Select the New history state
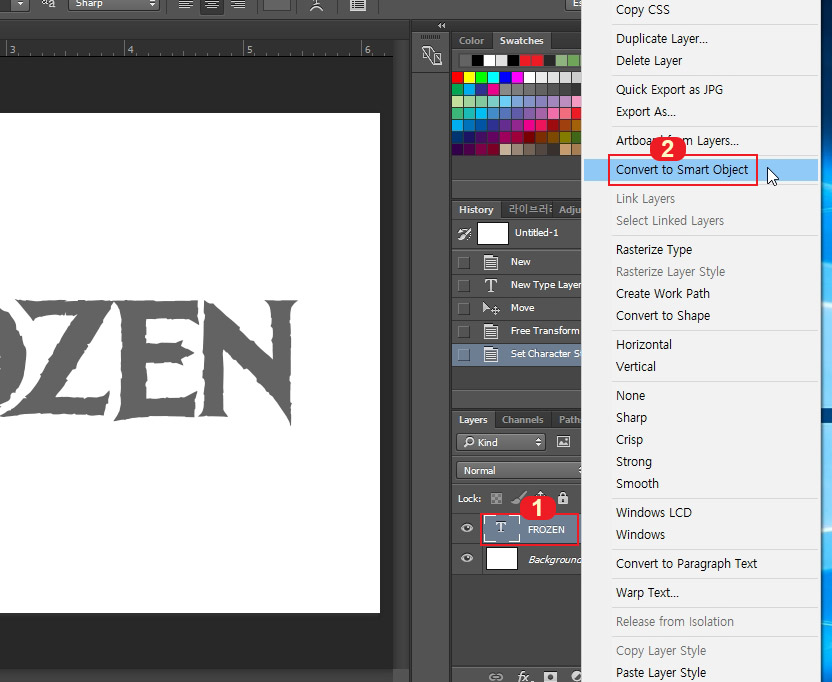 tap(516, 262)
